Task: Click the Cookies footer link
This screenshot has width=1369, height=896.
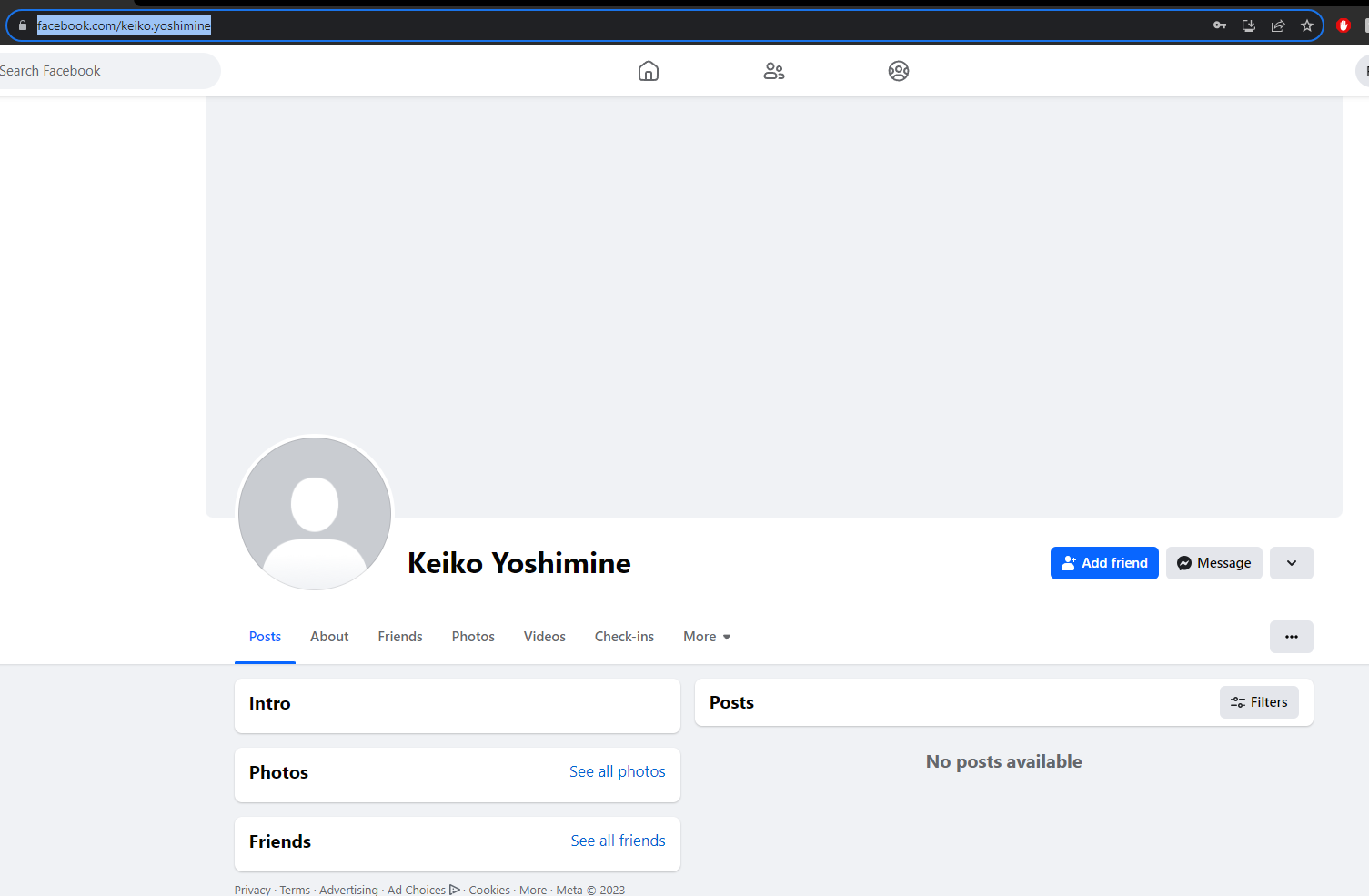Action: click(x=489, y=890)
